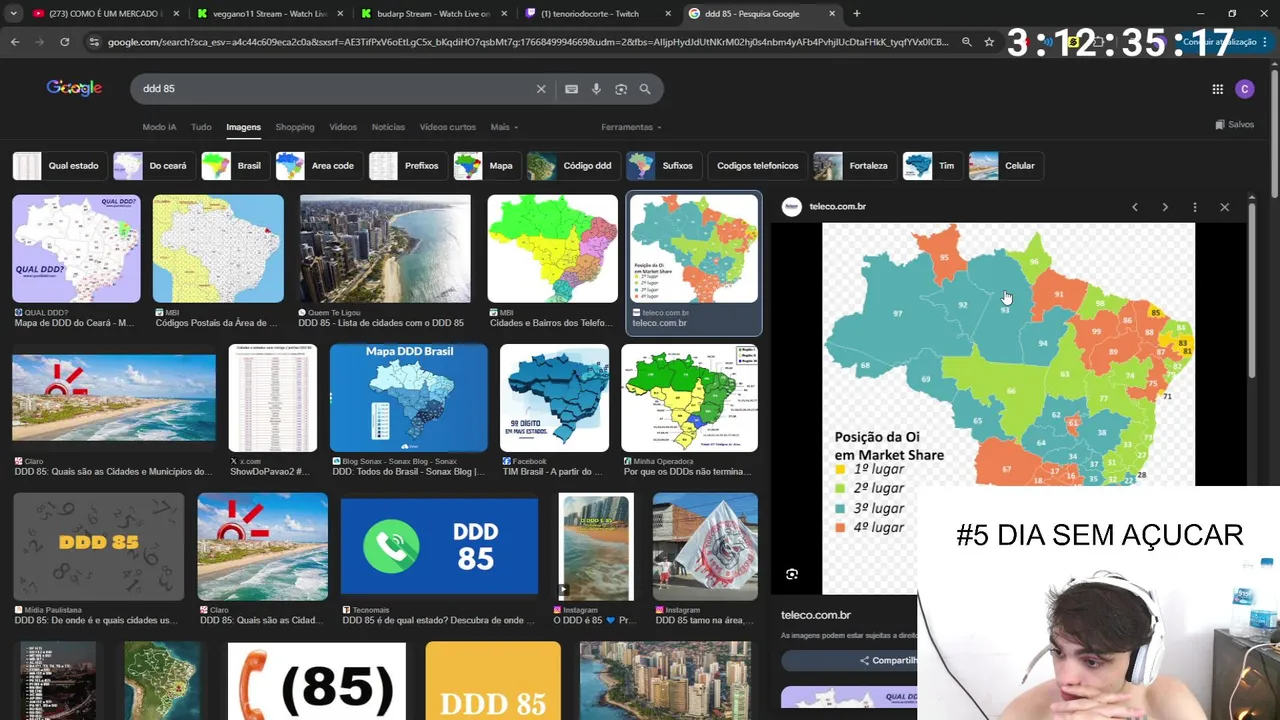This screenshot has width=1280, height=720.
Task: Open the on-screen keyboard icon in search bar
Action: point(571,89)
